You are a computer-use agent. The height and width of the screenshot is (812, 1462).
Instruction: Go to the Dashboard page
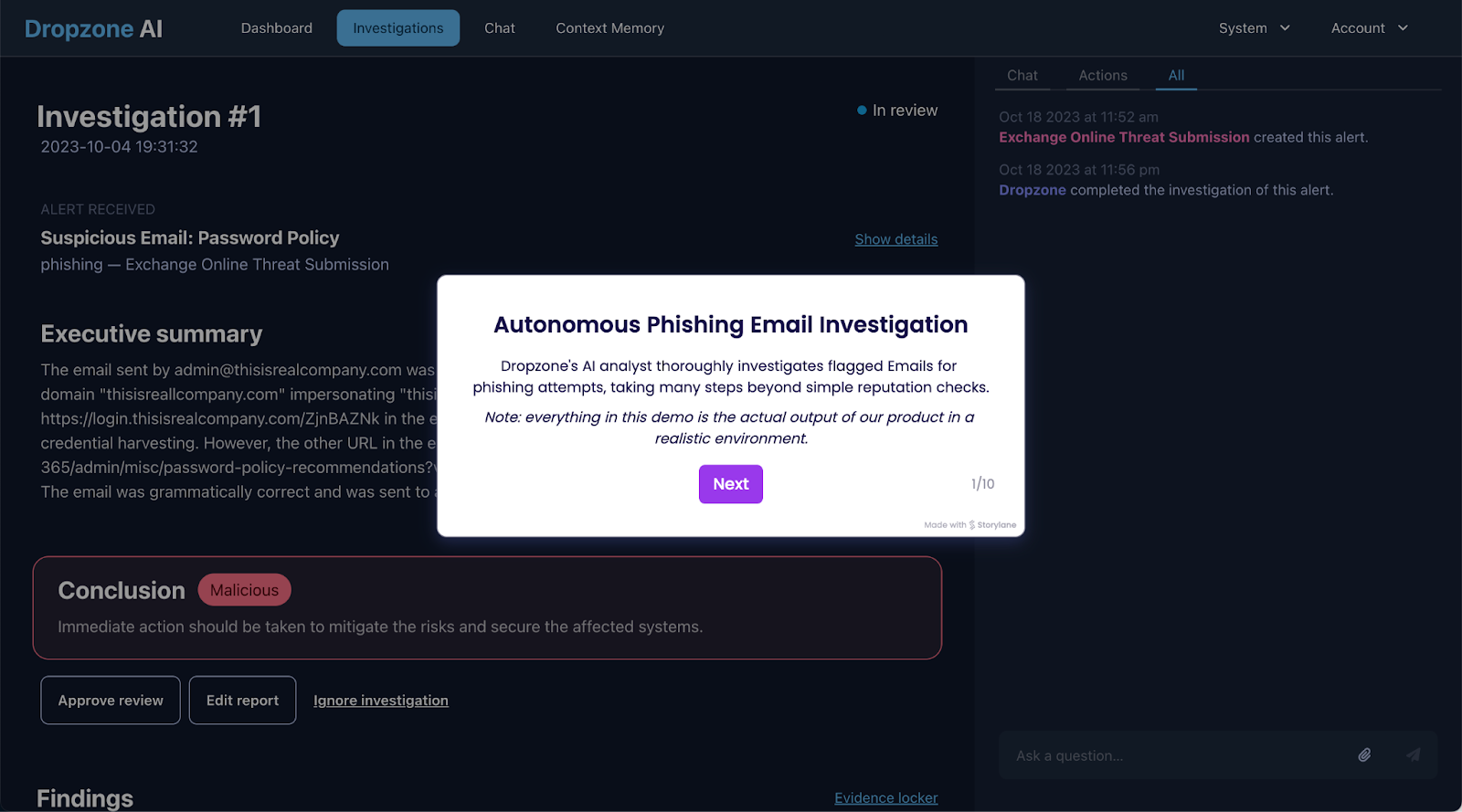click(277, 28)
